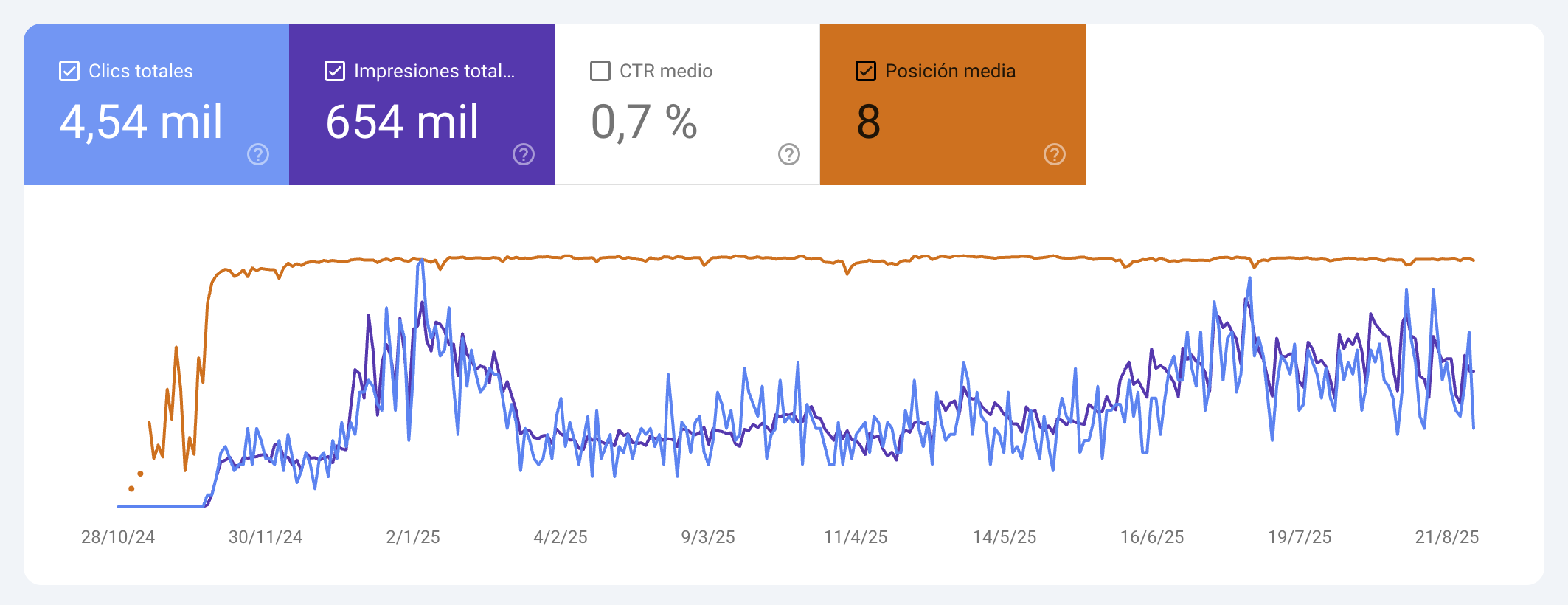Select the 21/8/25 final date label
The width and height of the screenshot is (1568, 605).
[x=1447, y=537]
